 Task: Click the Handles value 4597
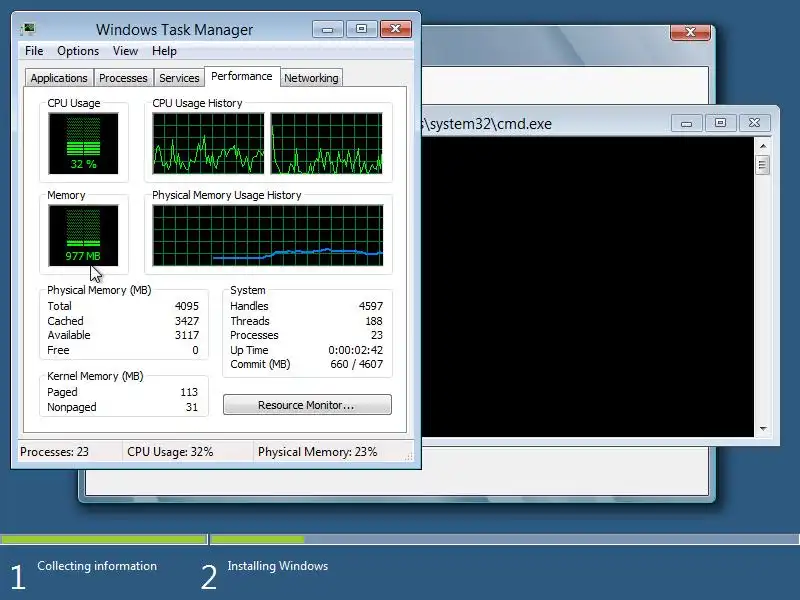371,306
